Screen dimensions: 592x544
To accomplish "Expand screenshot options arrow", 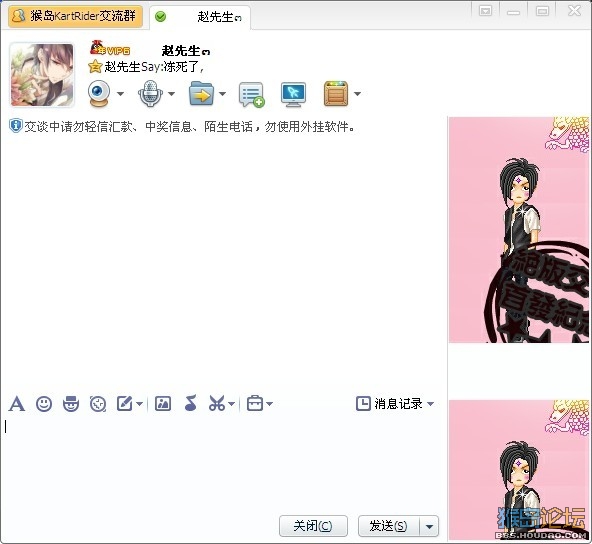I will click(x=231, y=404).
